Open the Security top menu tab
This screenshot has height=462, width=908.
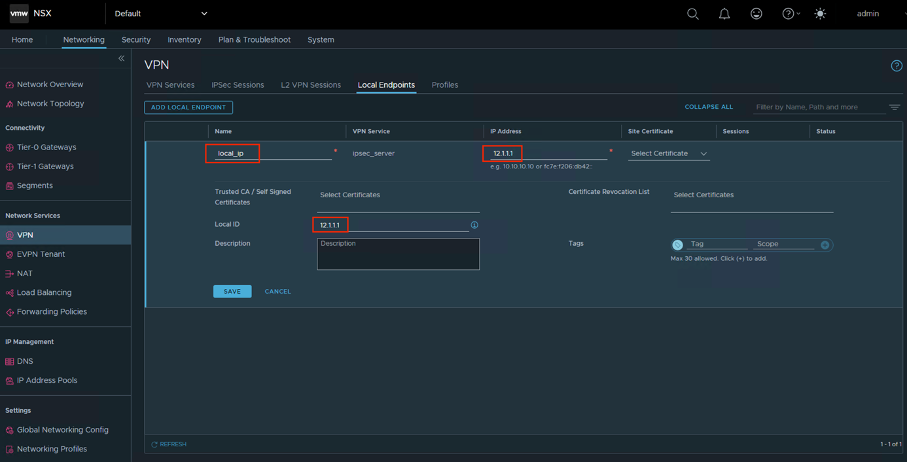[x=136, y=40]
